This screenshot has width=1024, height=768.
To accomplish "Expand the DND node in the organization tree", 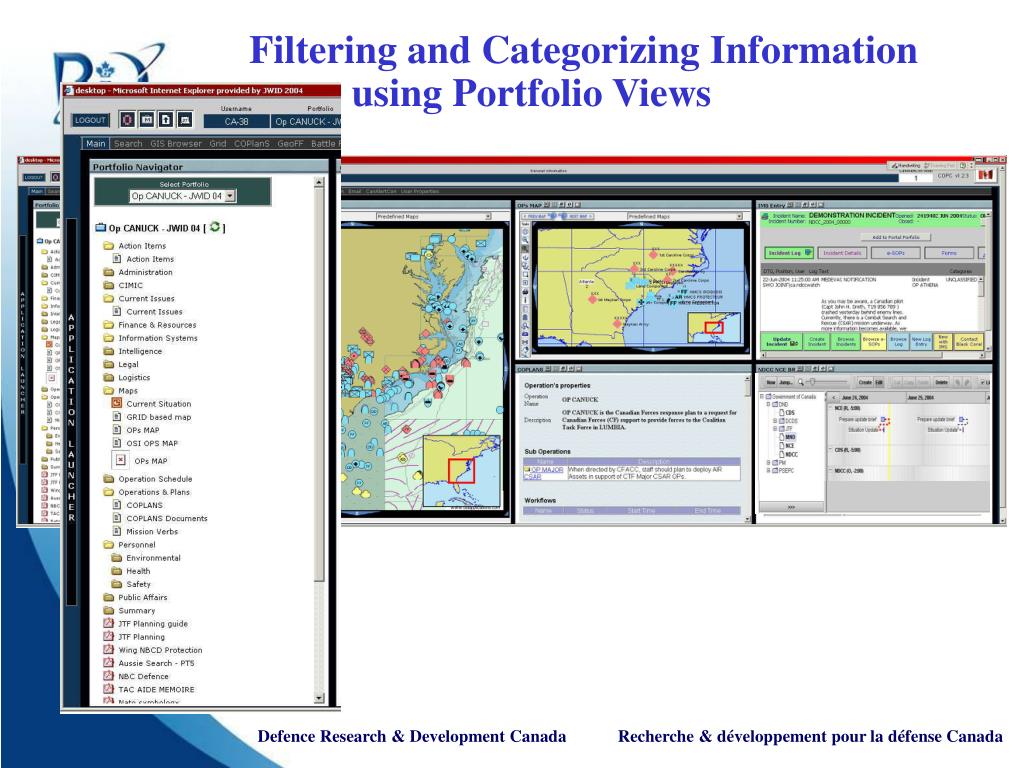I will [768, 405].
